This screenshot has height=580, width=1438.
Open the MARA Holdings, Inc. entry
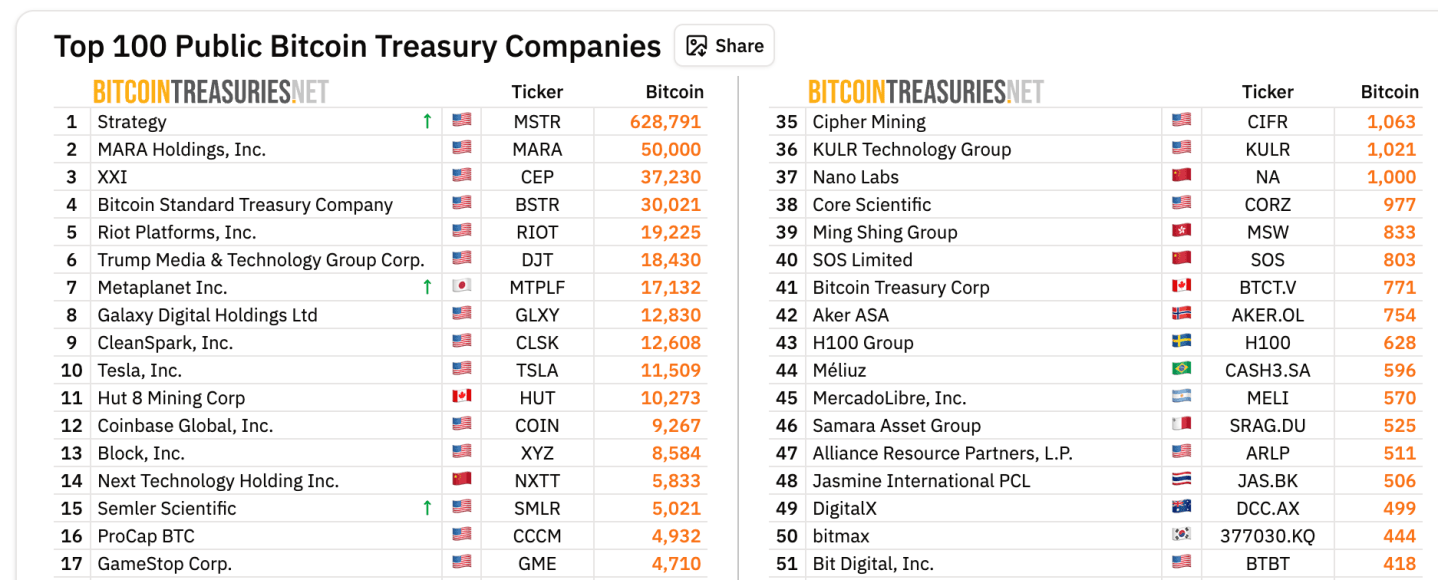point(181,150)
